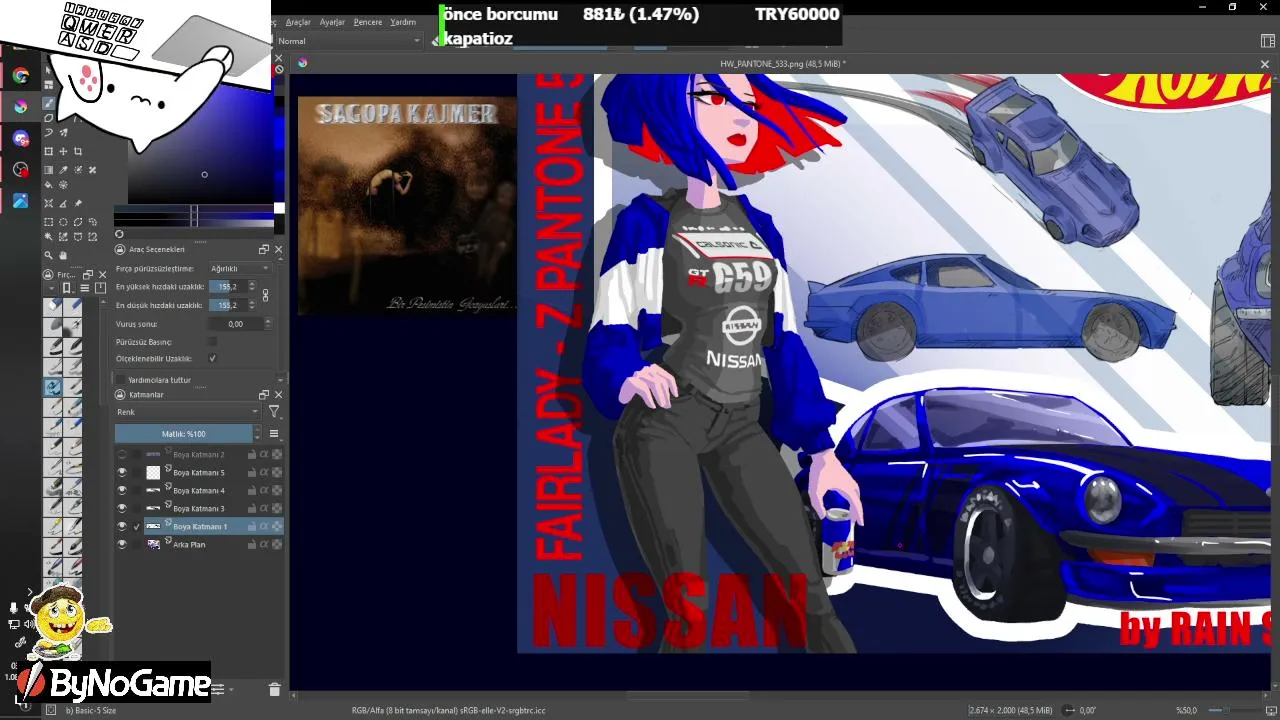This screenshot has height=720, width=1280.
Task: Select the Polygon tool in toolbox
Action: point(48,118)
